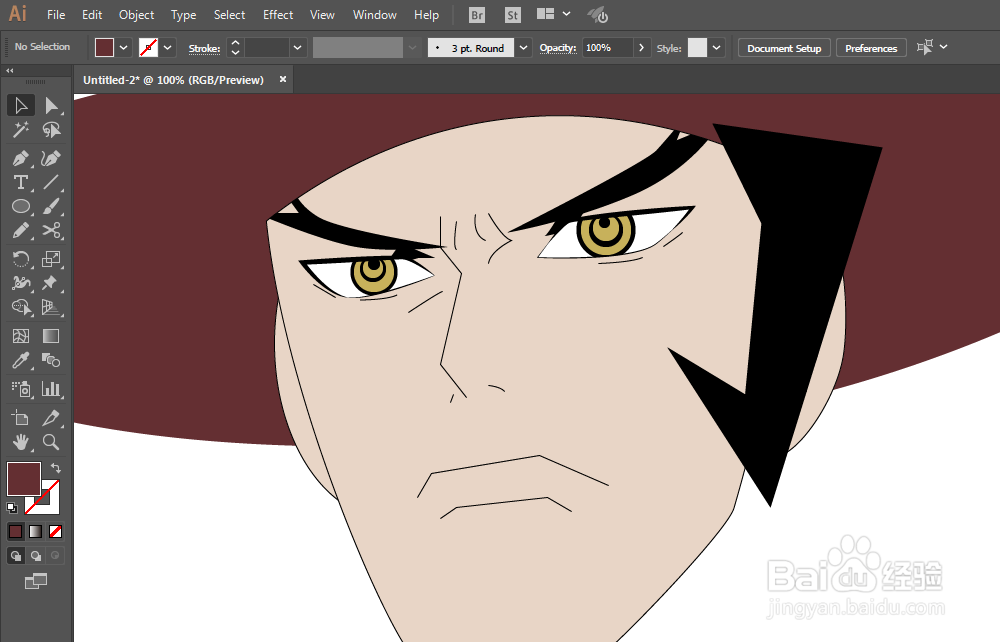Select the Slice tool

[51, 418]
